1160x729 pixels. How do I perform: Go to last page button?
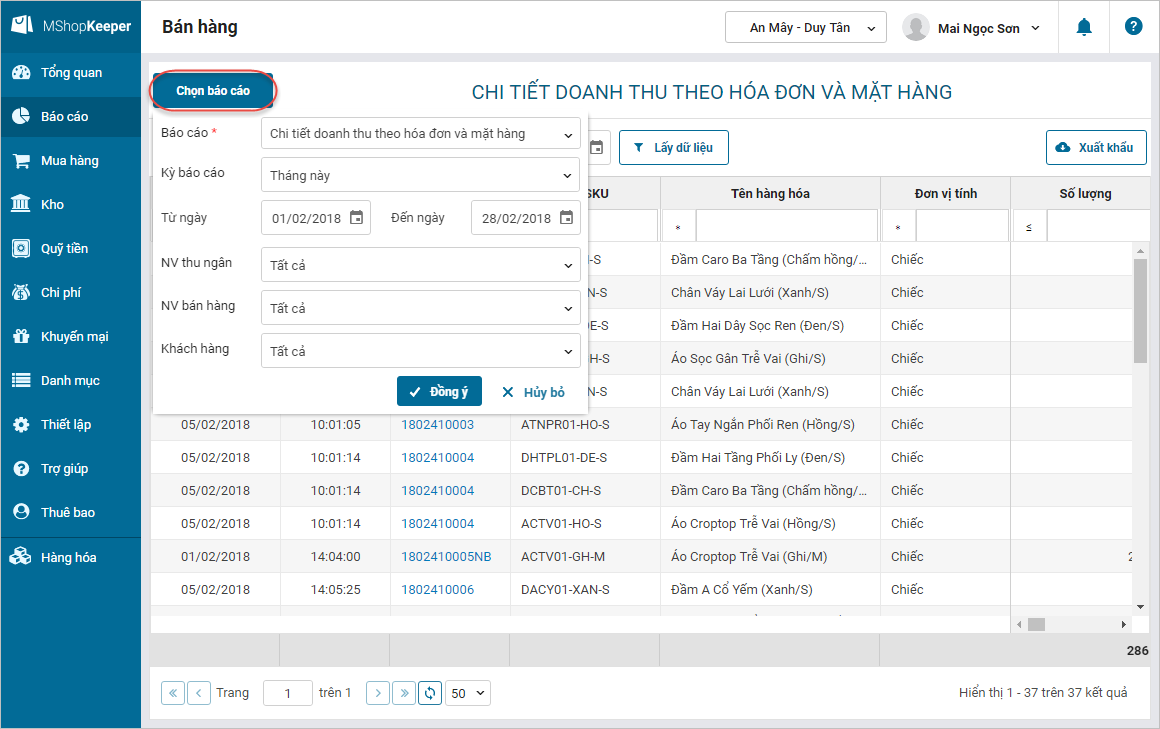point(404,693)
